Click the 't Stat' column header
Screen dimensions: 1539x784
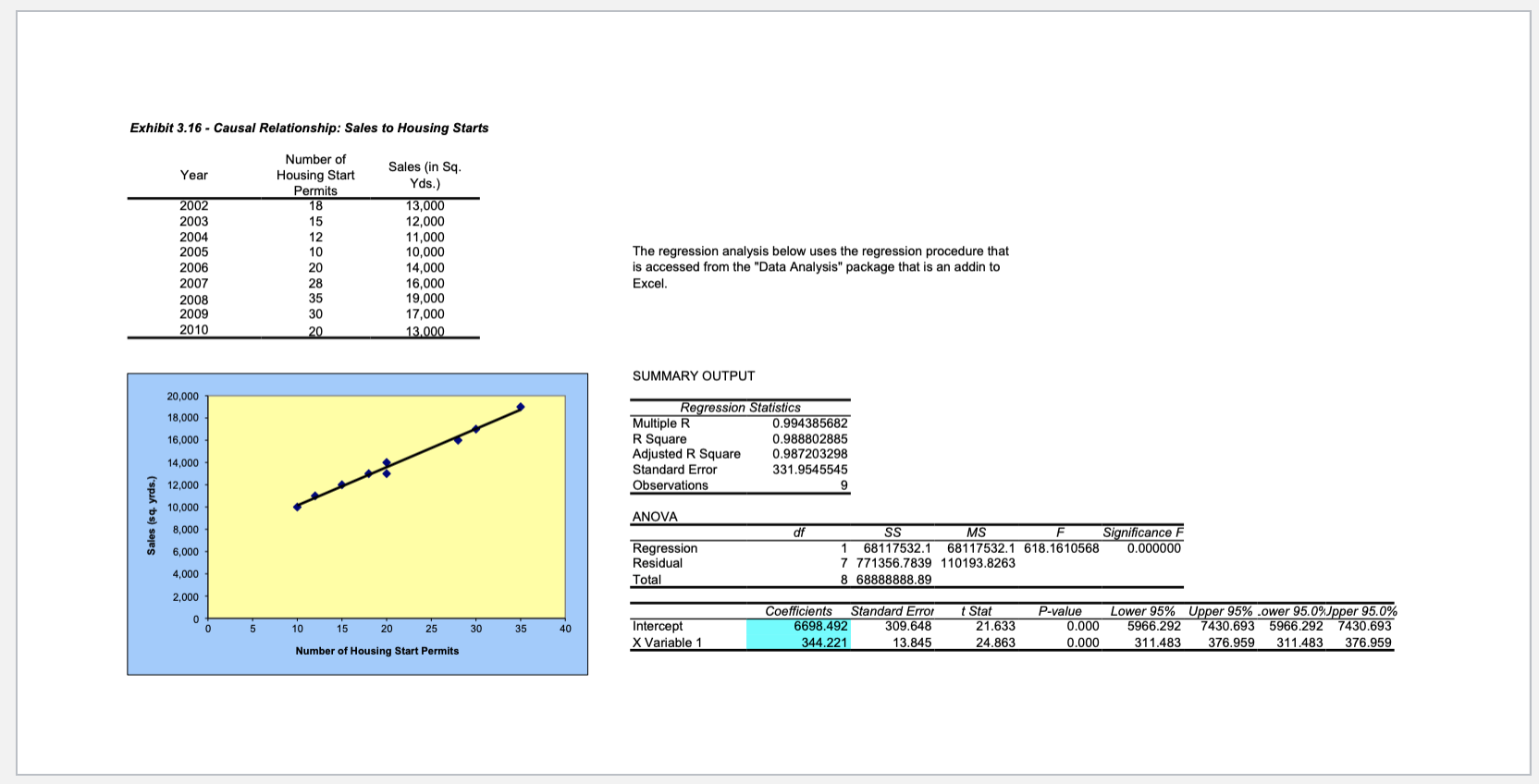977,611
